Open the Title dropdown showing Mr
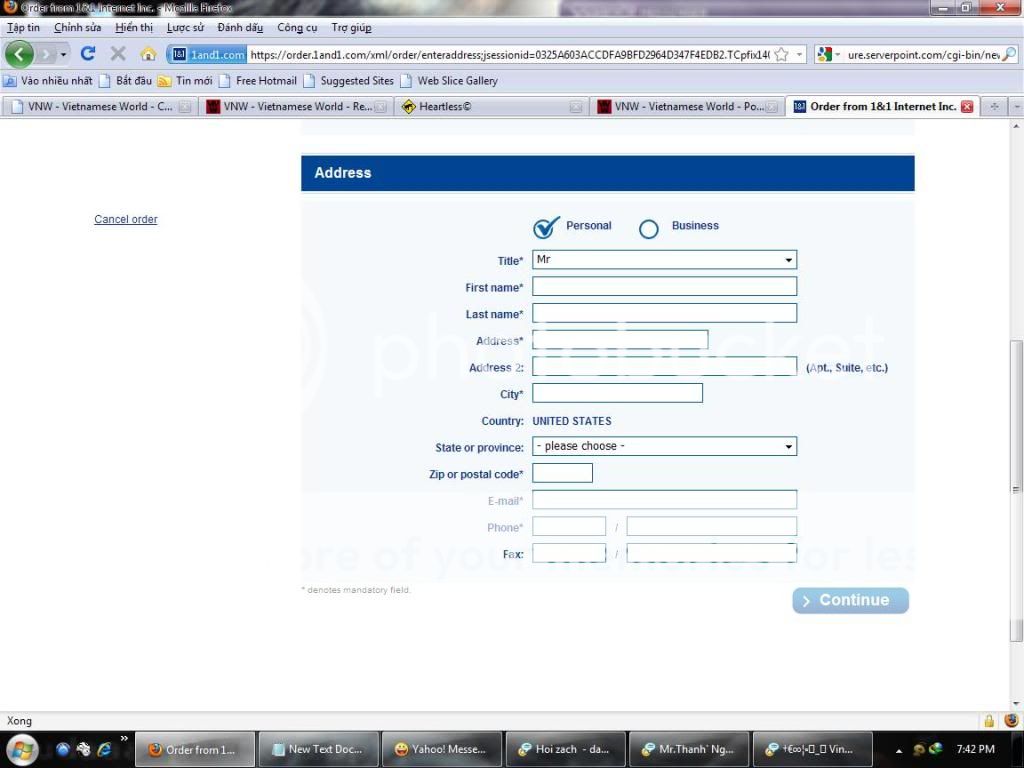 664,260
